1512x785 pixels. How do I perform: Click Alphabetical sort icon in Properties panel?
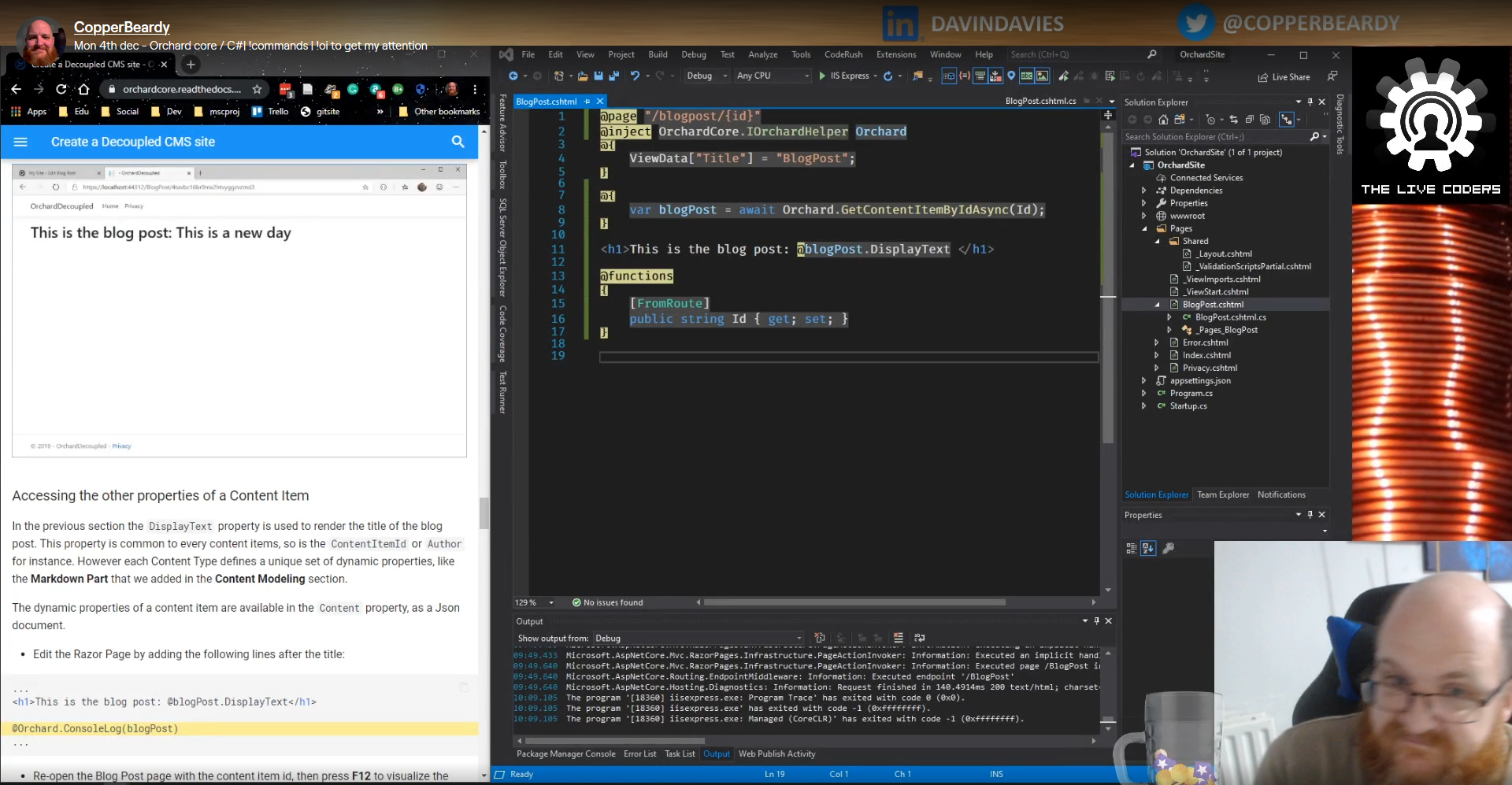(1148, 548)
